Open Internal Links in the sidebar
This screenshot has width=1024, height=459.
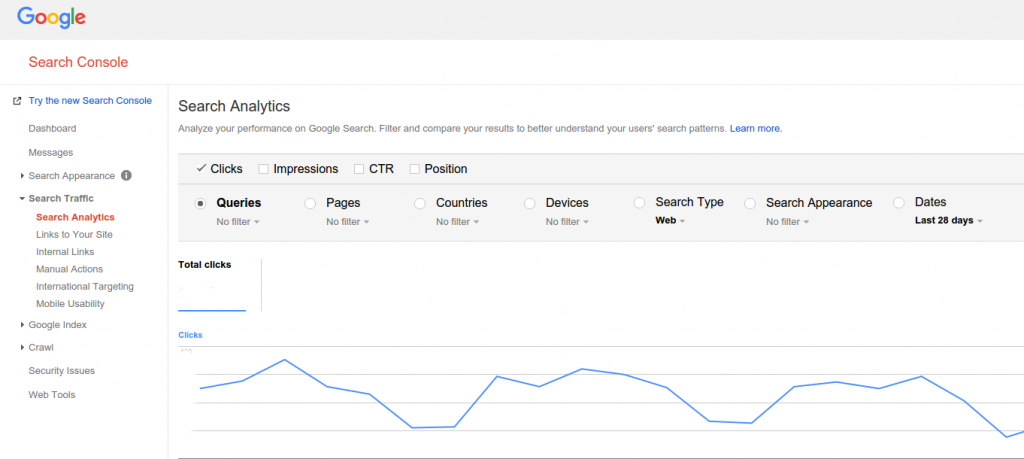coord(65,251)
